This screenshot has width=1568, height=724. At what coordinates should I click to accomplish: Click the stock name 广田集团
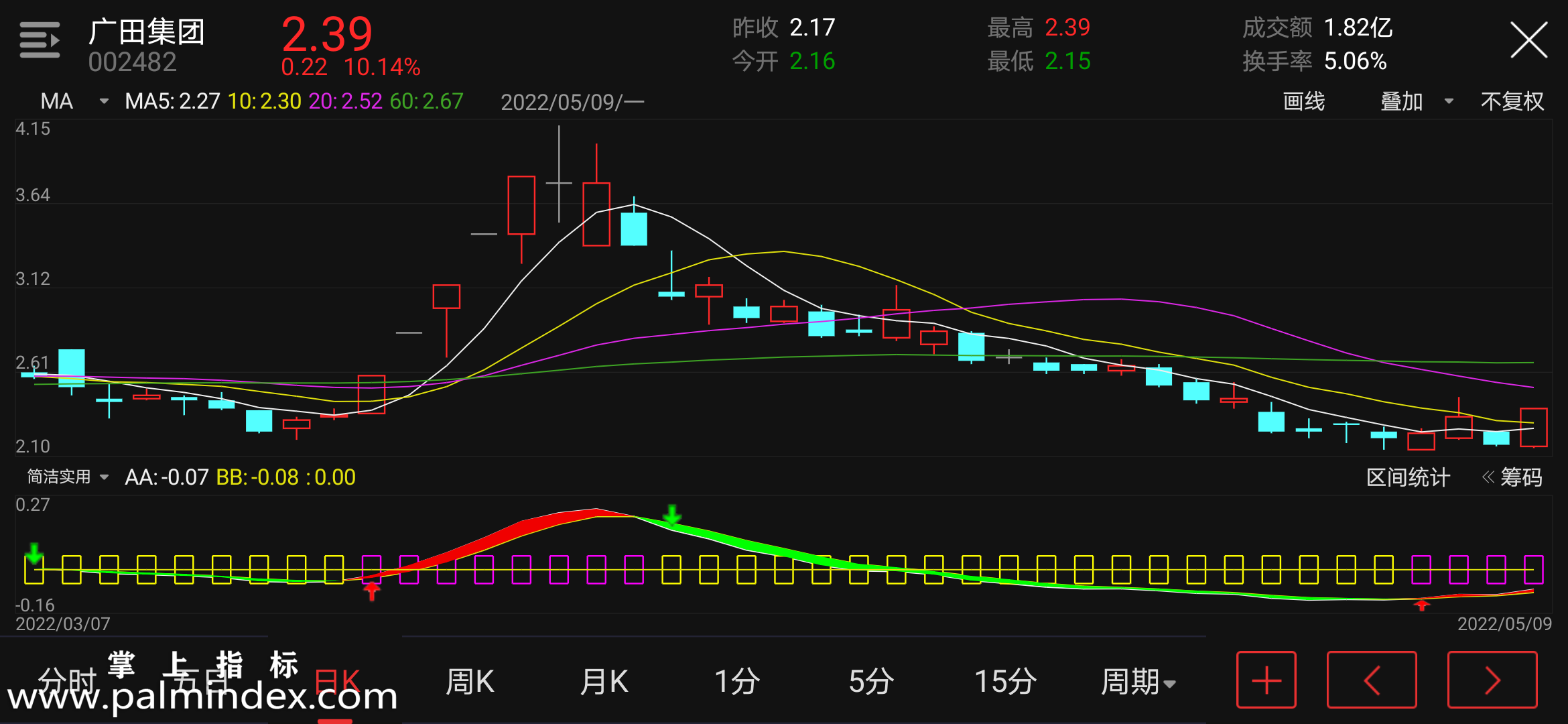146,32
